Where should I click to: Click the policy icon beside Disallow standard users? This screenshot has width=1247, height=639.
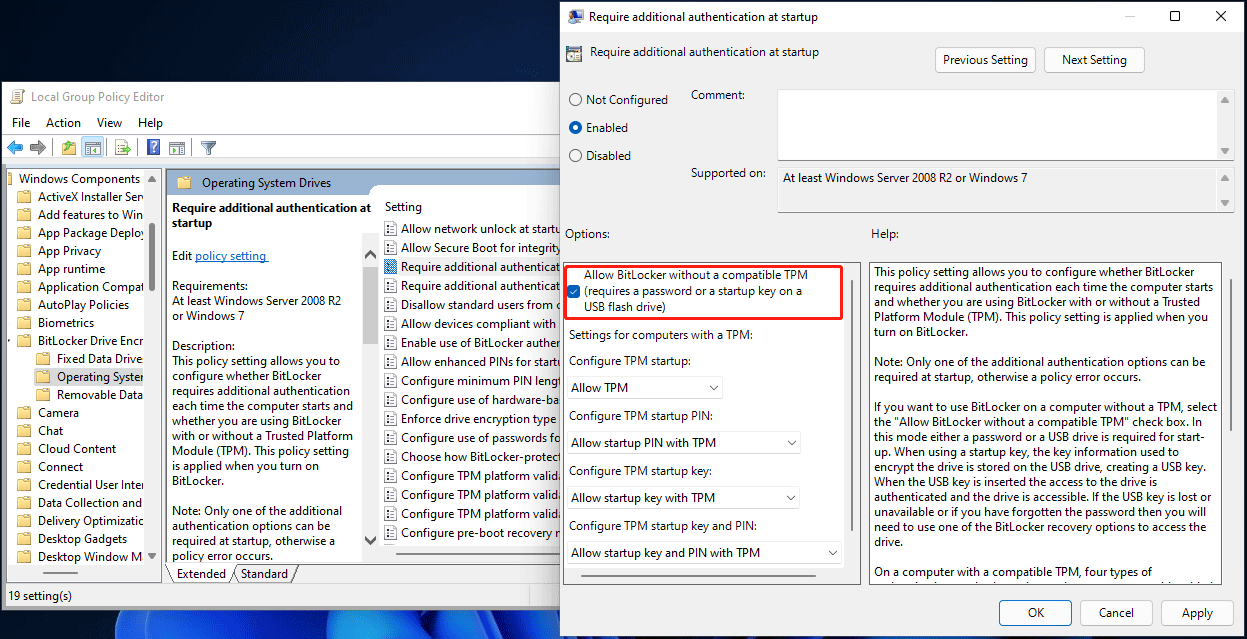point(391,305)
